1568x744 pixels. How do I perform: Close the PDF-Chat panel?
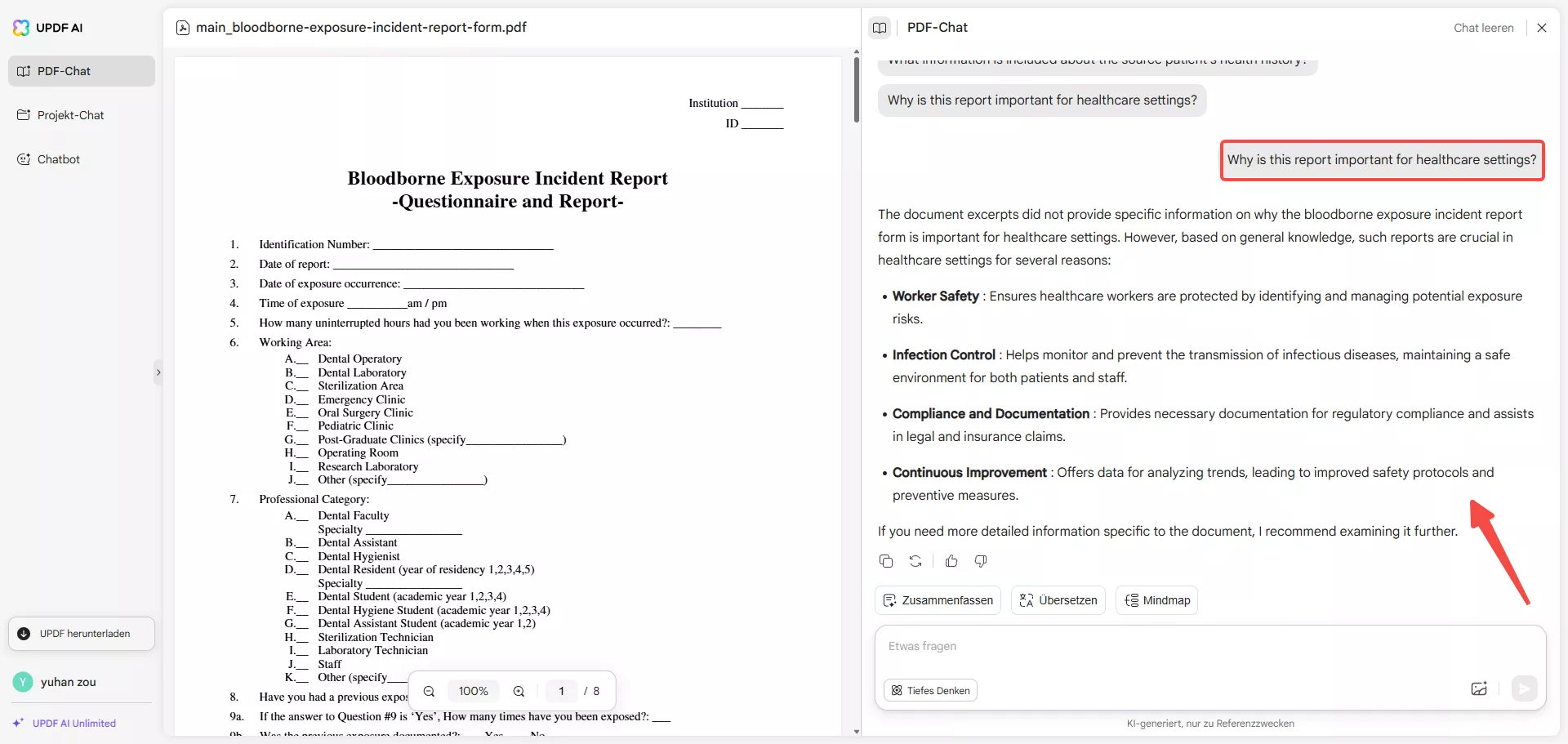click(x=1542, y=28)
